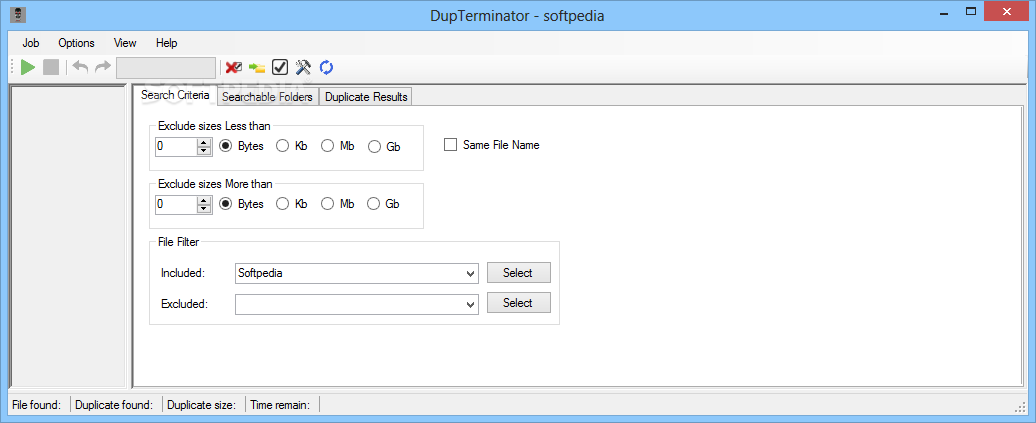Screen dimensions: 1036x423
Task: Click the disabled toolbar text box
Action: point(166,67)
